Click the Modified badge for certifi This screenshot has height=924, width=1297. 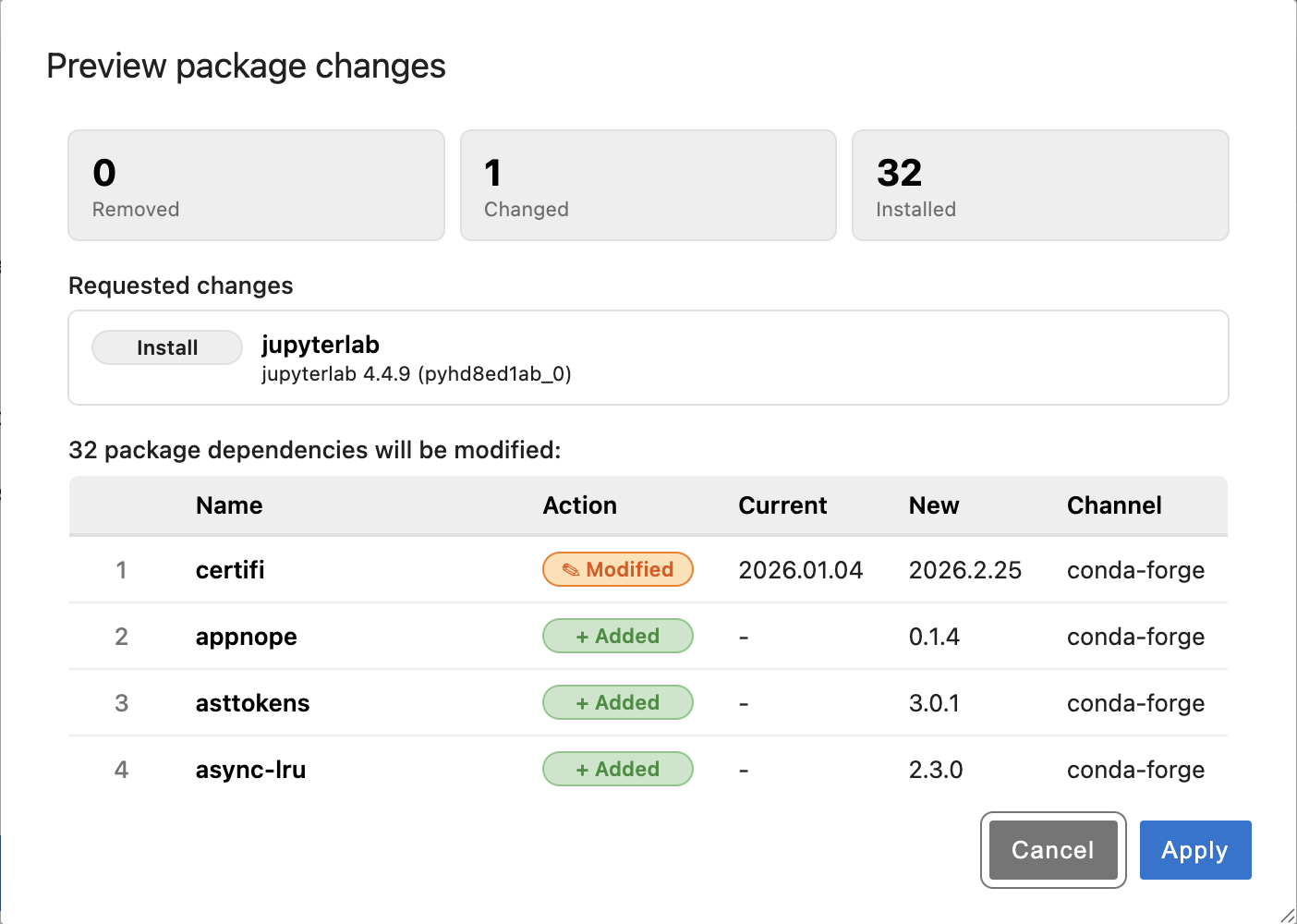click(618, 569)
